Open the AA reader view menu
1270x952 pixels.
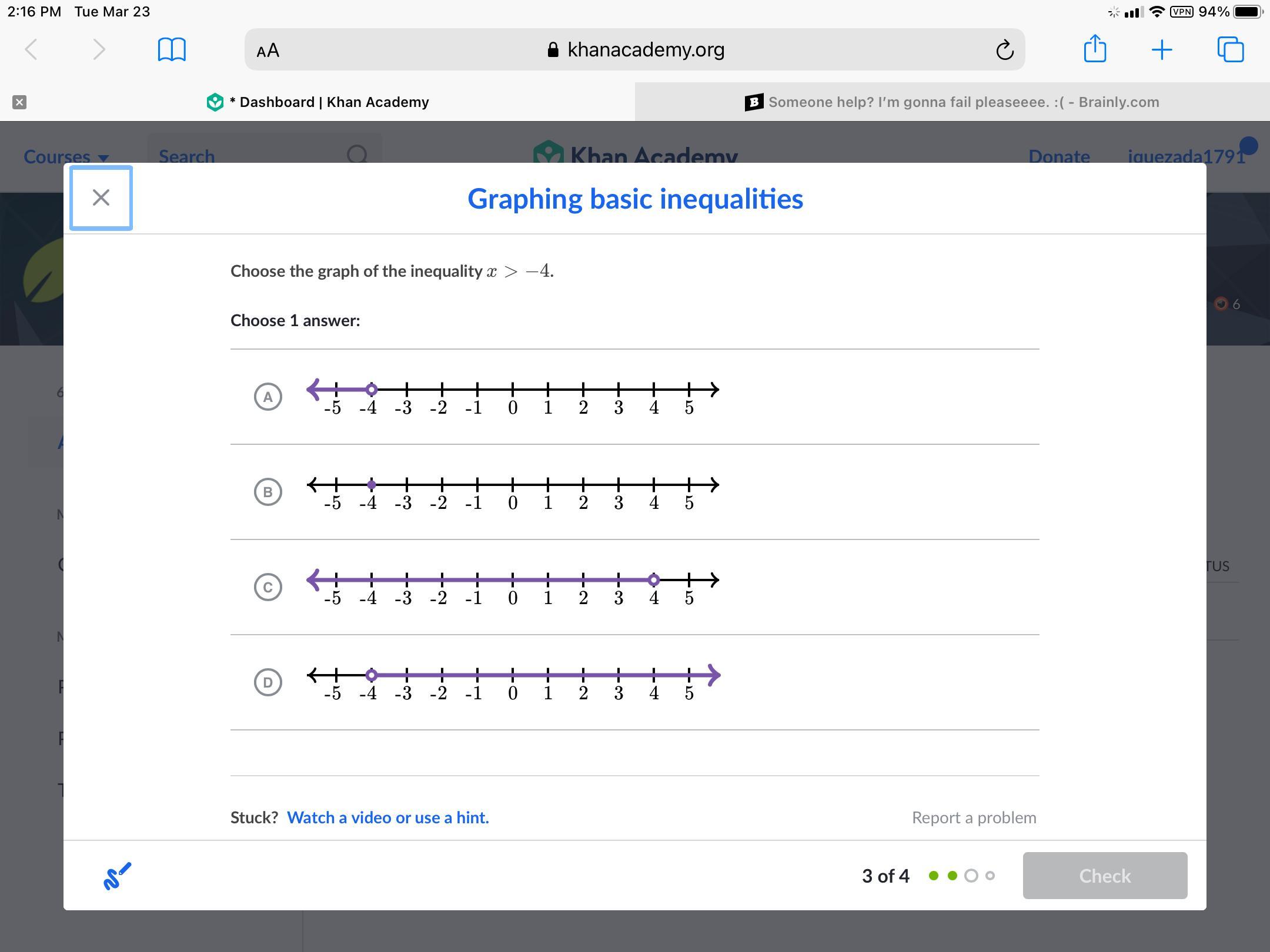[268, 51]
